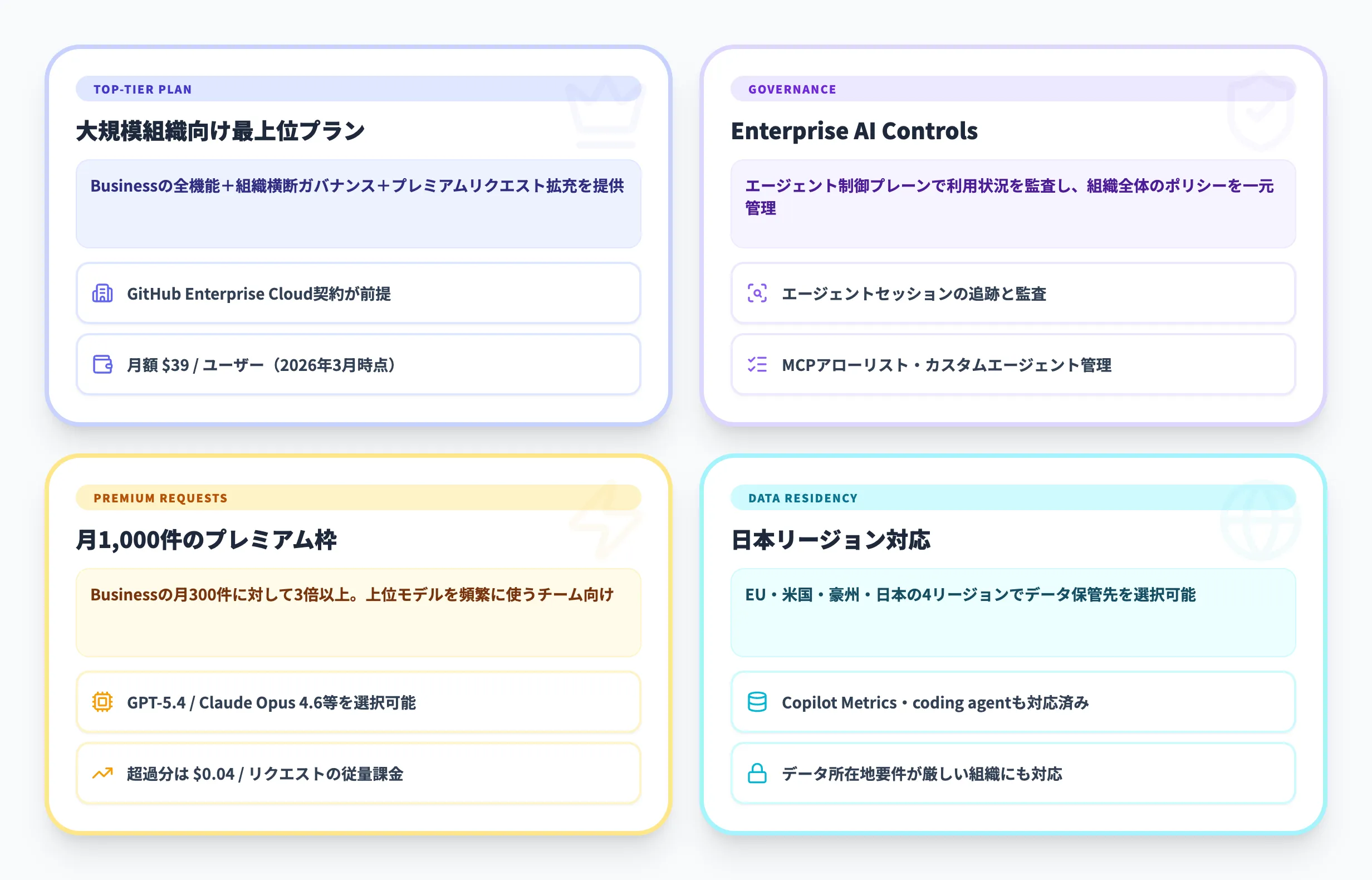Click the agent session tracking scan icon
1372x880 pixels.
757,294
